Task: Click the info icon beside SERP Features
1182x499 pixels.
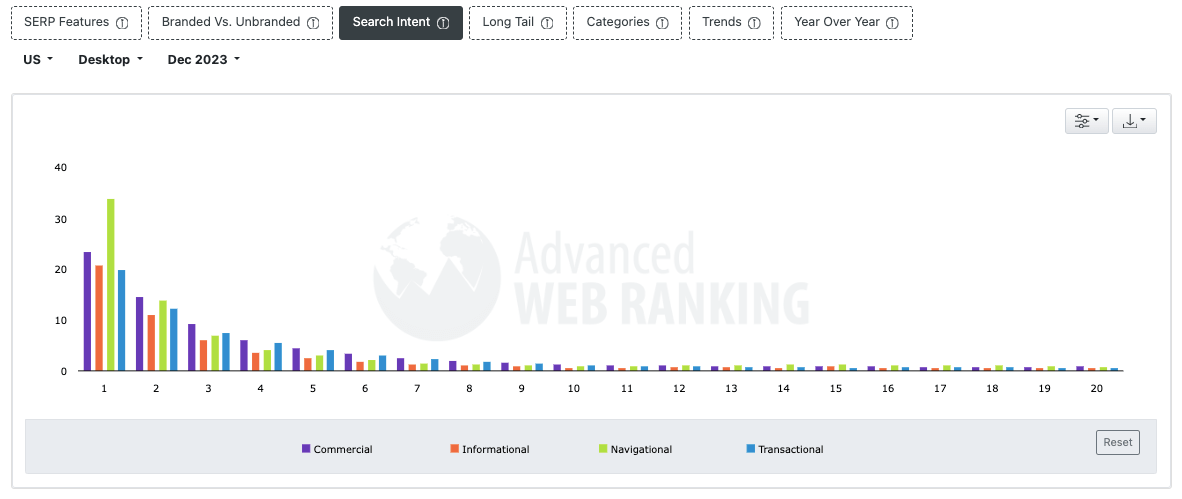Action: coord(122,23)
